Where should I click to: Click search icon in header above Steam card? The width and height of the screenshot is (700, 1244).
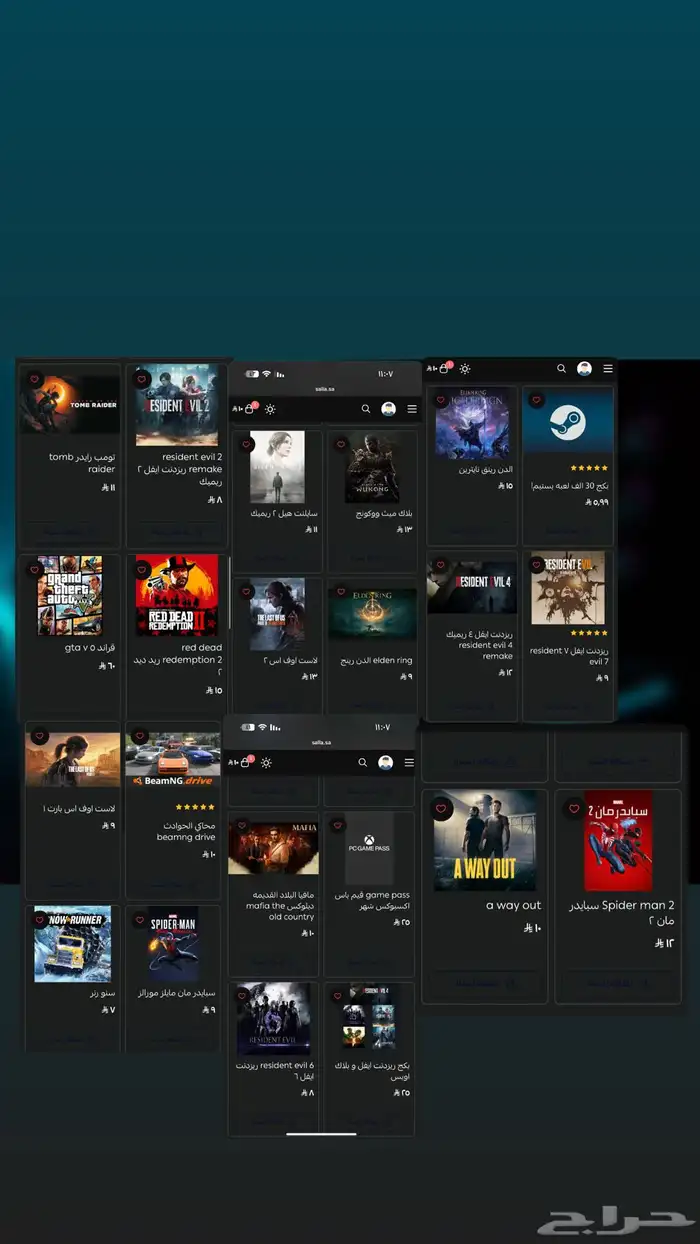(562, 369)
